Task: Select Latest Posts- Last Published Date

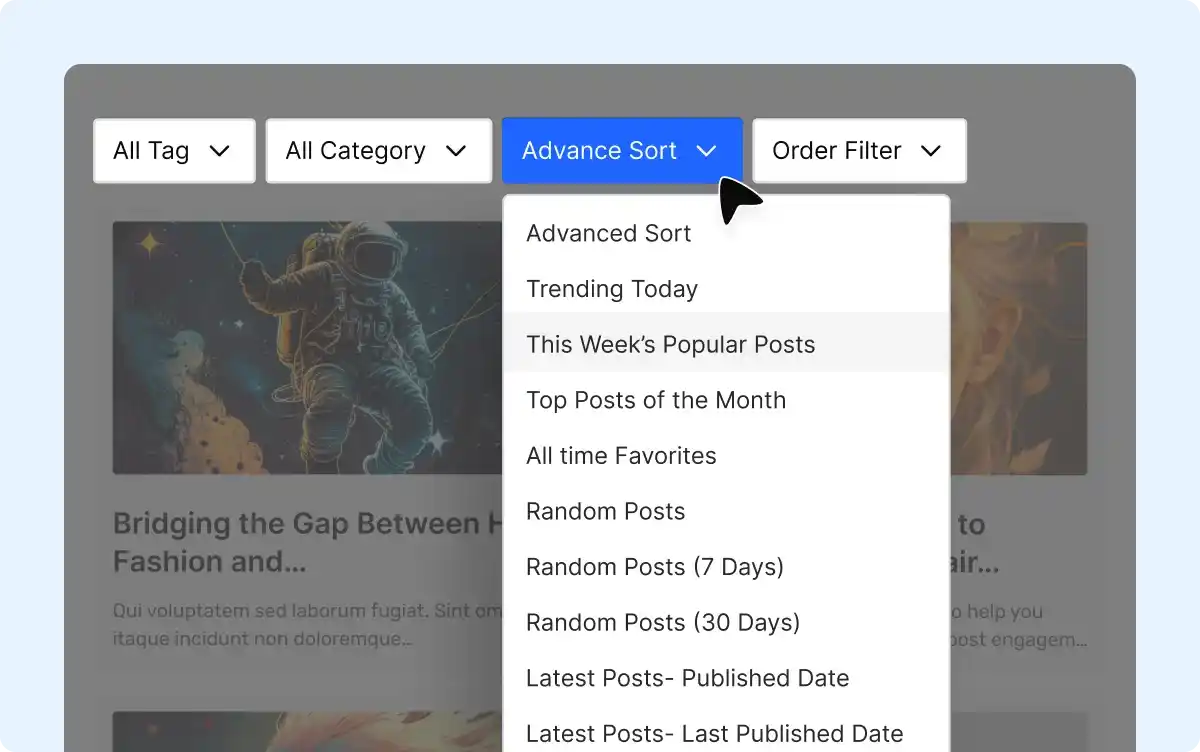Action: (x=715, y=733)
